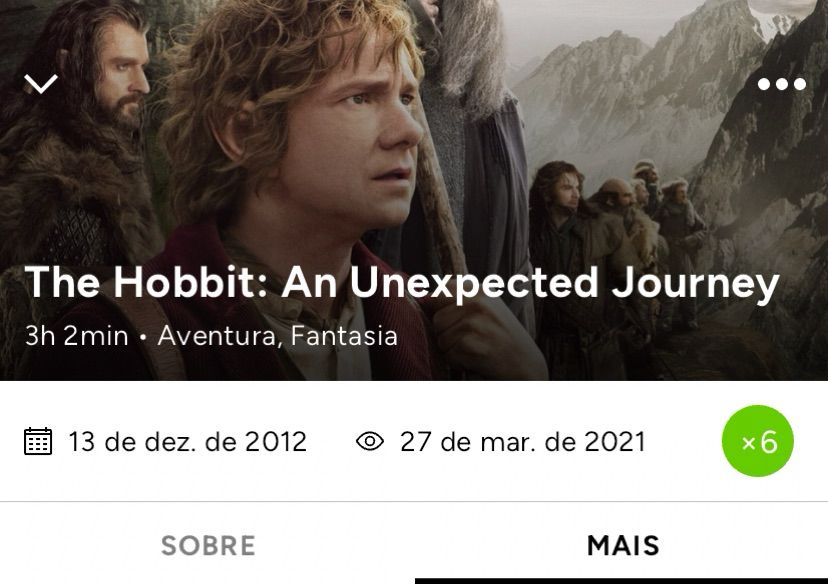Open the three-dot more options menu
828x584 pixels.
[x=782, y=84]
